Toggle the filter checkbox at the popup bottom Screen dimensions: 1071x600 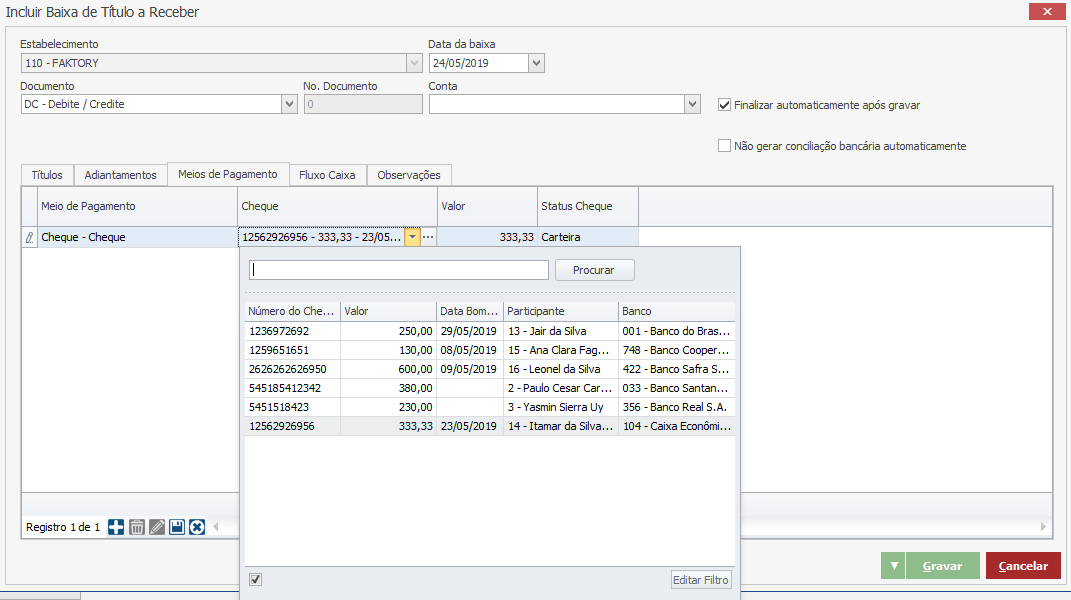point(256,580)
